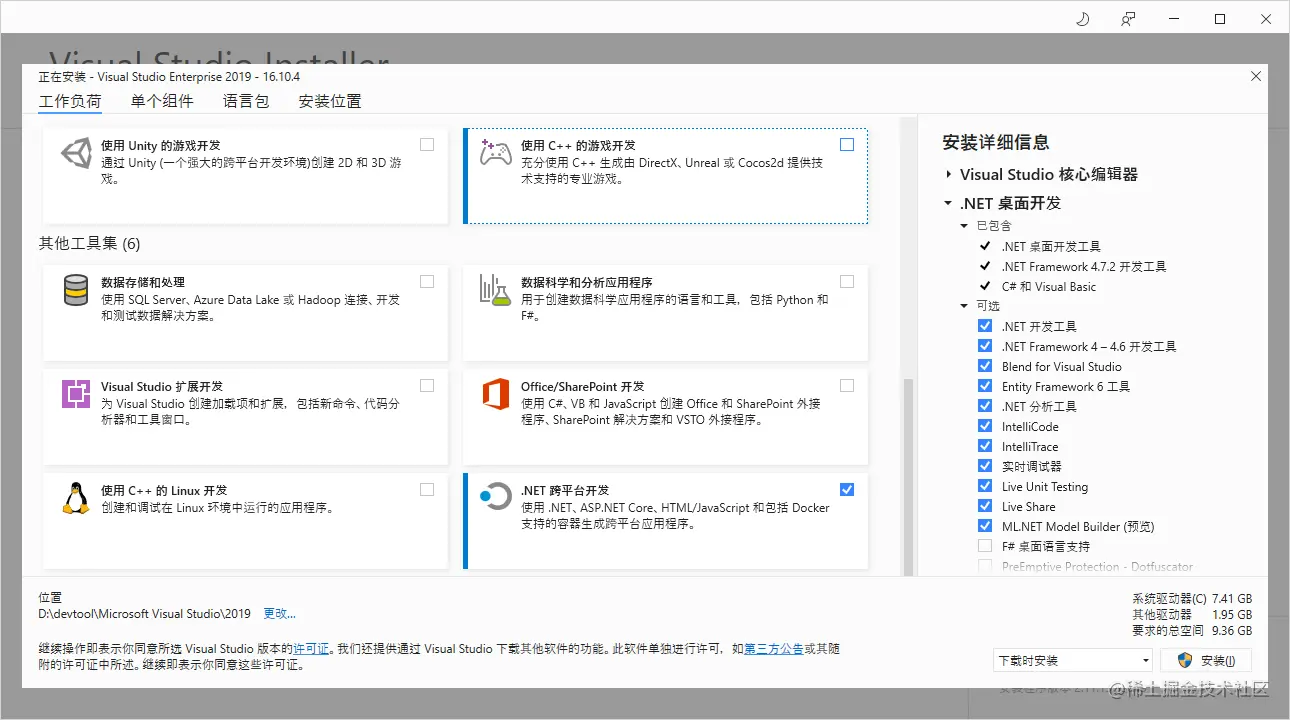
Task: Collapse the 已包含 list
Action: [965, 226]
